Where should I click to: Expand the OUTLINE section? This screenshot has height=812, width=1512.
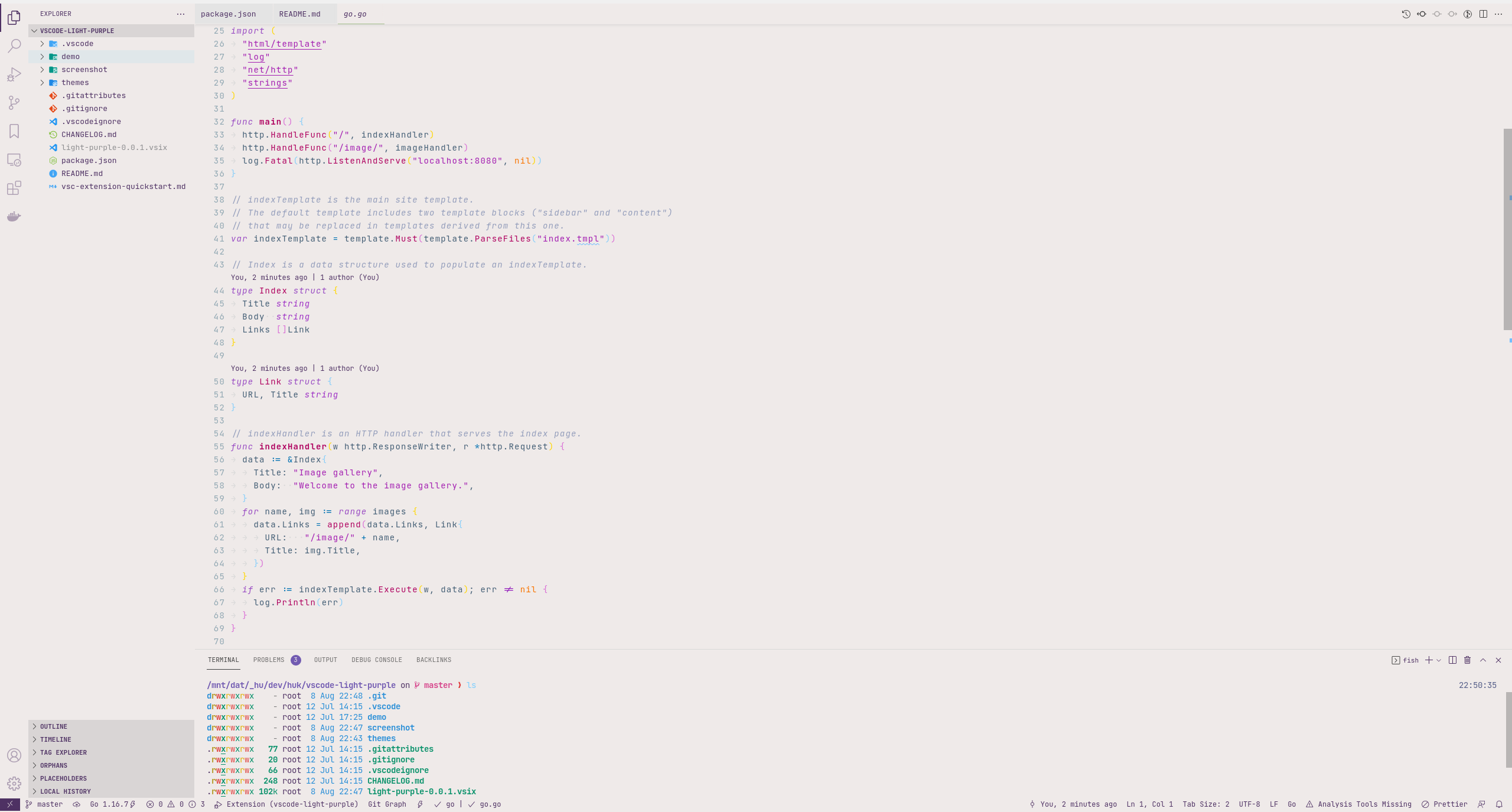point(54,726)
